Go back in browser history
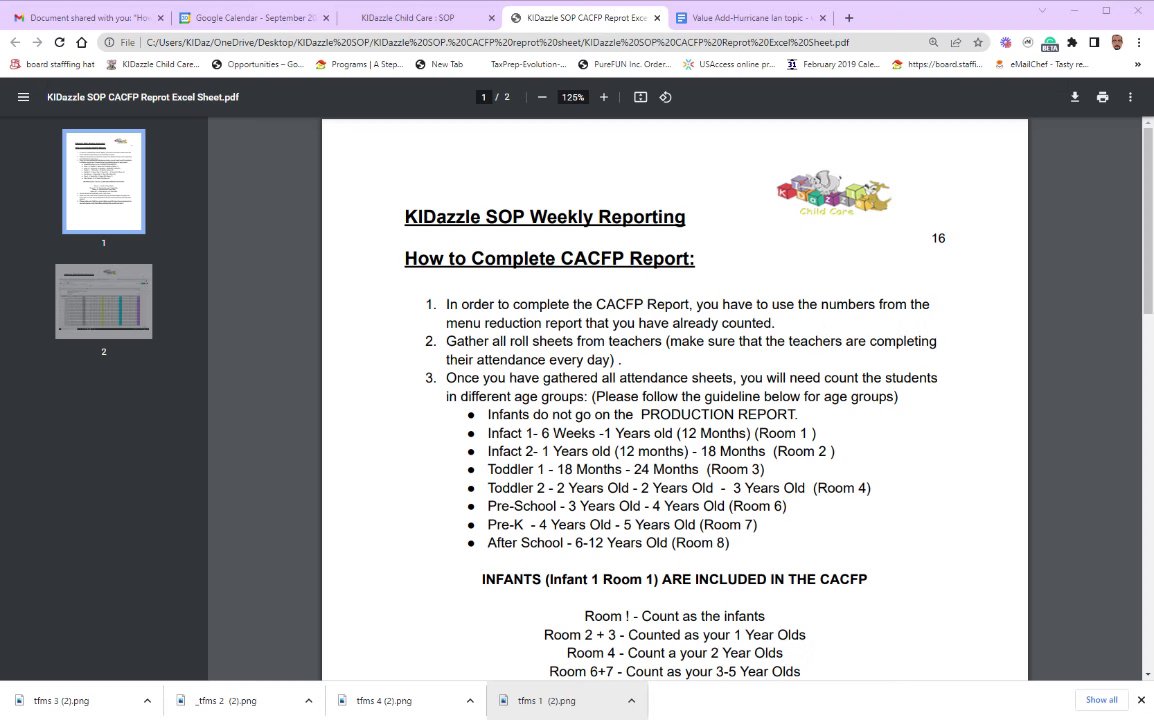This screenshot has height=720, width=1154. point(15,43)
